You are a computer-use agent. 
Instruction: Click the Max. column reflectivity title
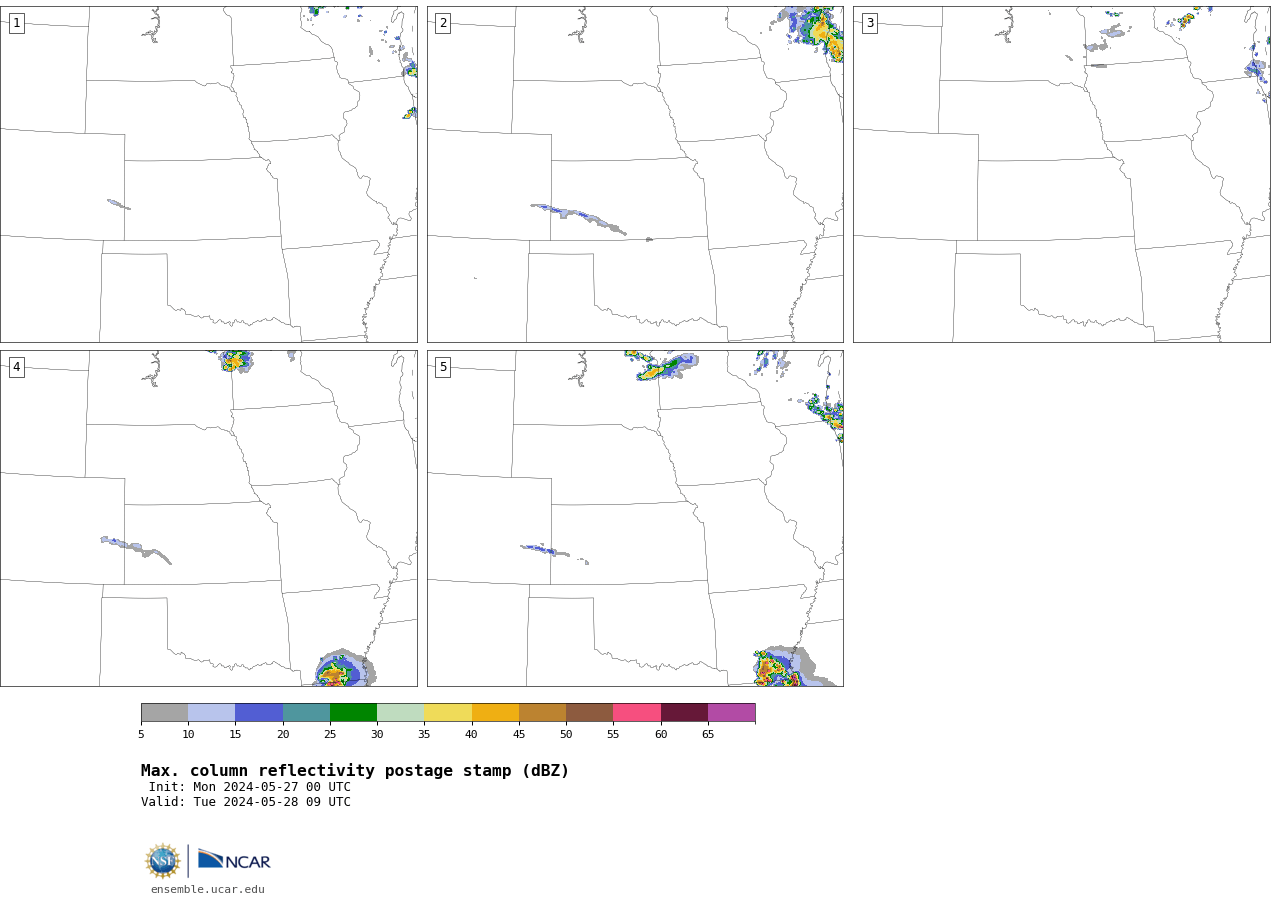coord(355,771)
